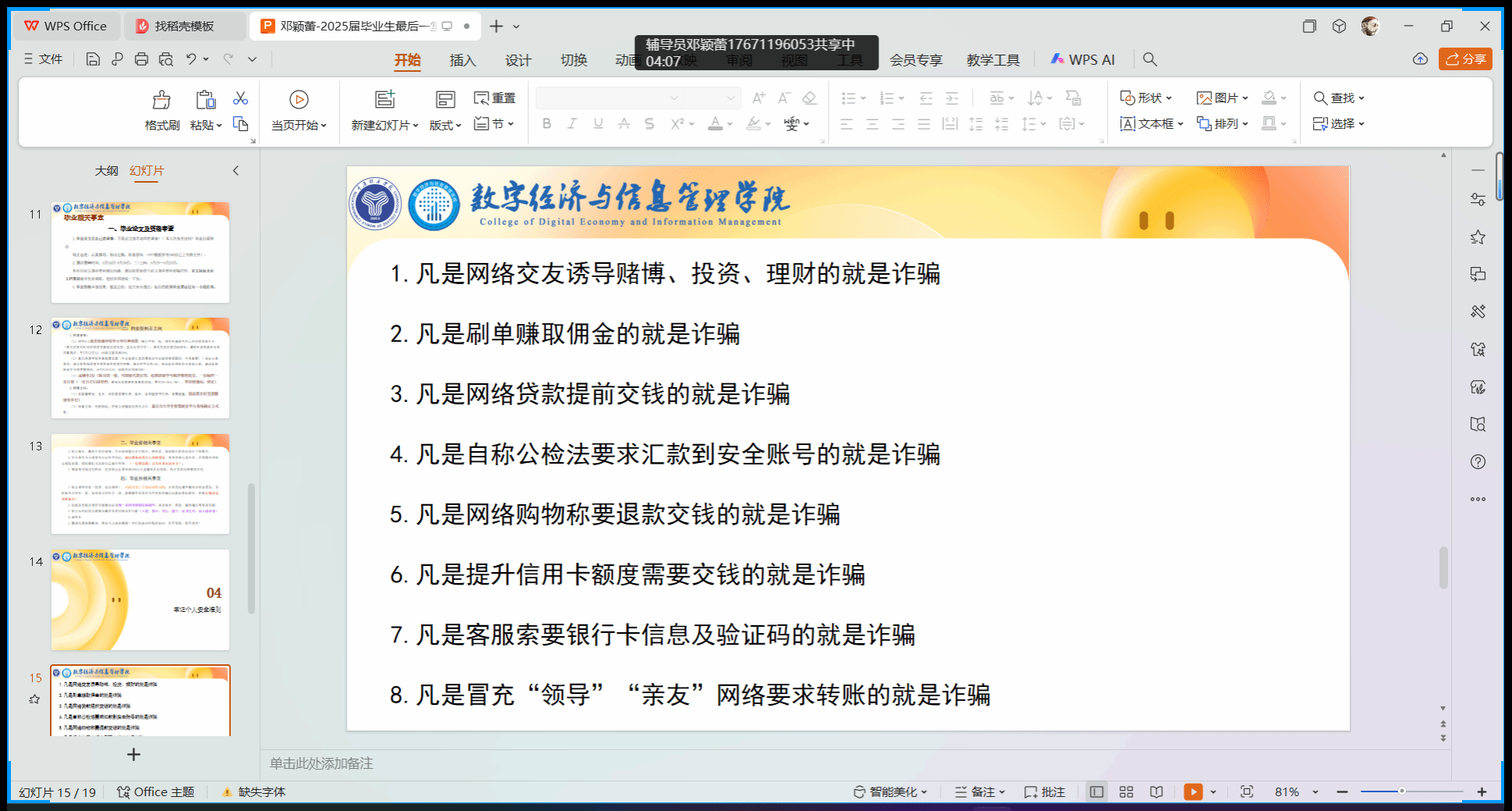The height and width of the screenshot is (811, 1512).
Task: Open the 81% zoom level dropdown
Action: (1315, 791)
